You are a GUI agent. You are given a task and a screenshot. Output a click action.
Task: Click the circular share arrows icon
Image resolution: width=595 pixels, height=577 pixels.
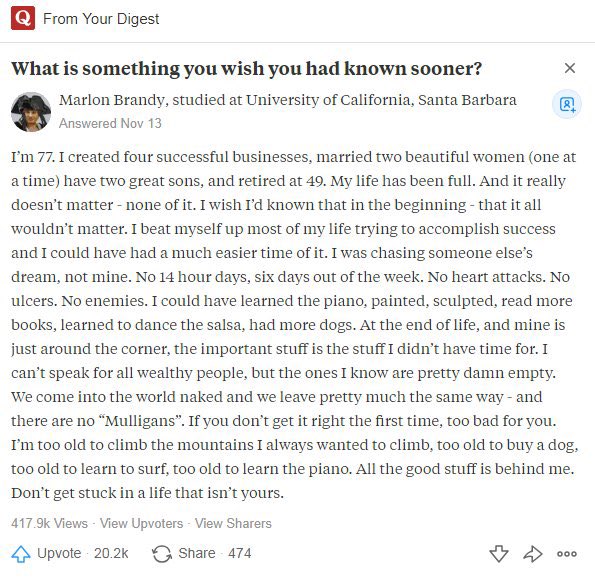162,554
